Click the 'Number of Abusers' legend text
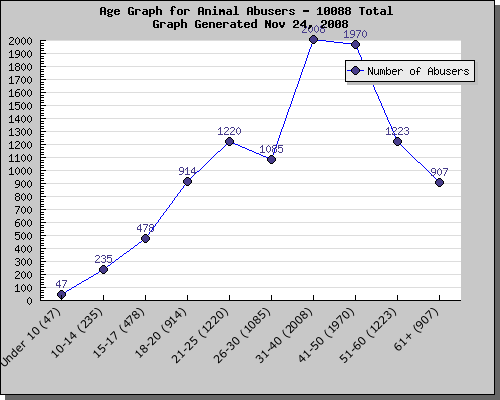 pos(418,71)
